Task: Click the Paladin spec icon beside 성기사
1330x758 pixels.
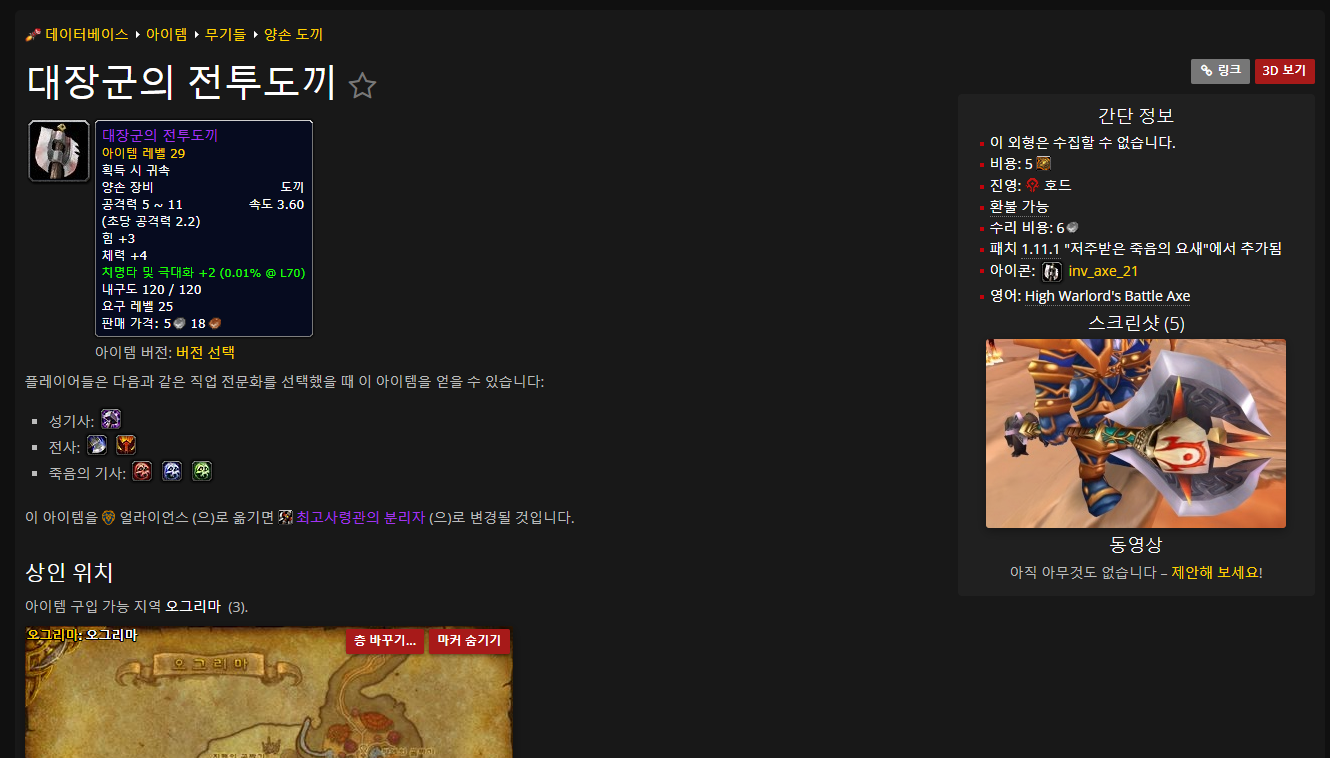Action: [111, 420]
